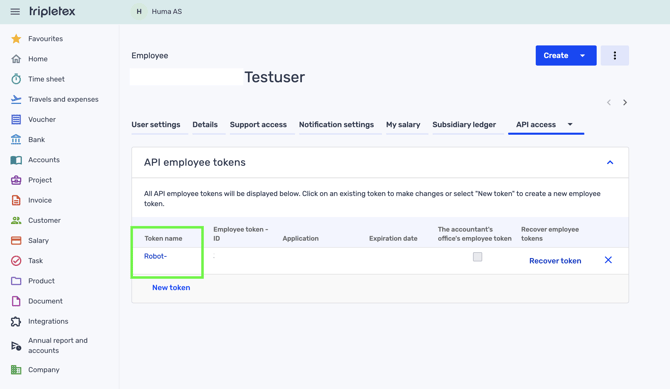Open Customer people icon
This screenshot has width=670, height=389.
click(16, 220)
